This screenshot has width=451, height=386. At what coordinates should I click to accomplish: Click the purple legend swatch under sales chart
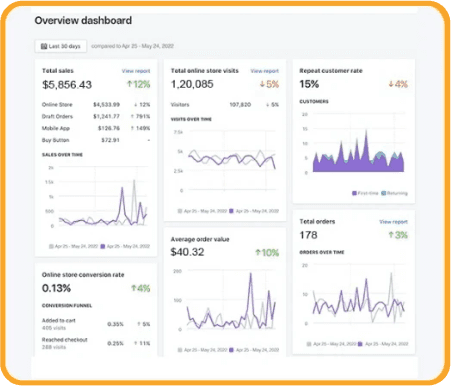(103, 246)
